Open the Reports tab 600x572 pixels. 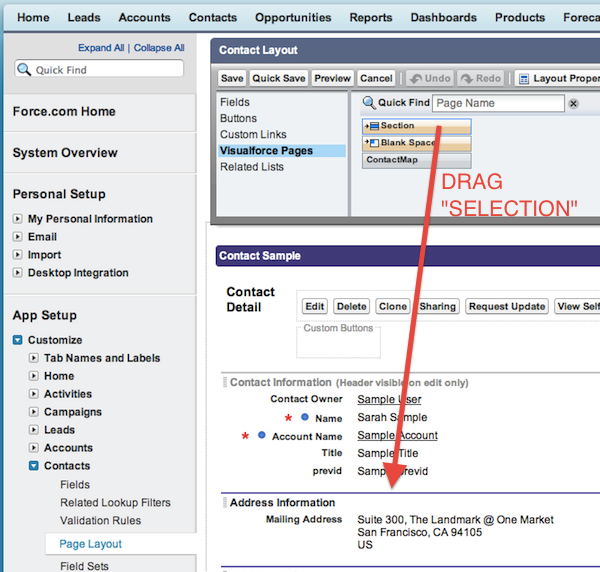[x=371, y=18]
